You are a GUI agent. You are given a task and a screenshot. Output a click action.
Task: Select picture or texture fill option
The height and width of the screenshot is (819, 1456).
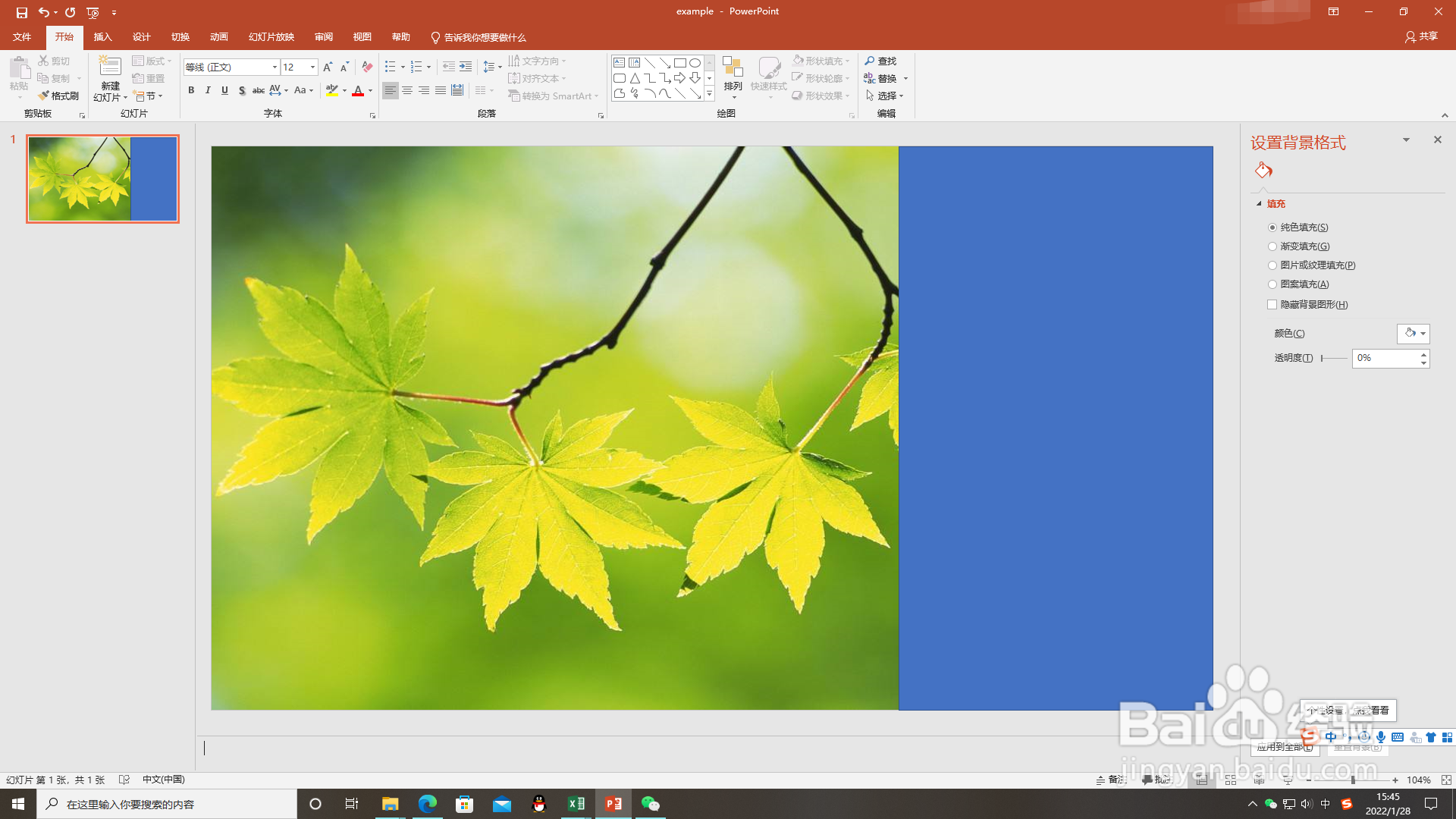pyautogui.click(x=1272, y=265)
